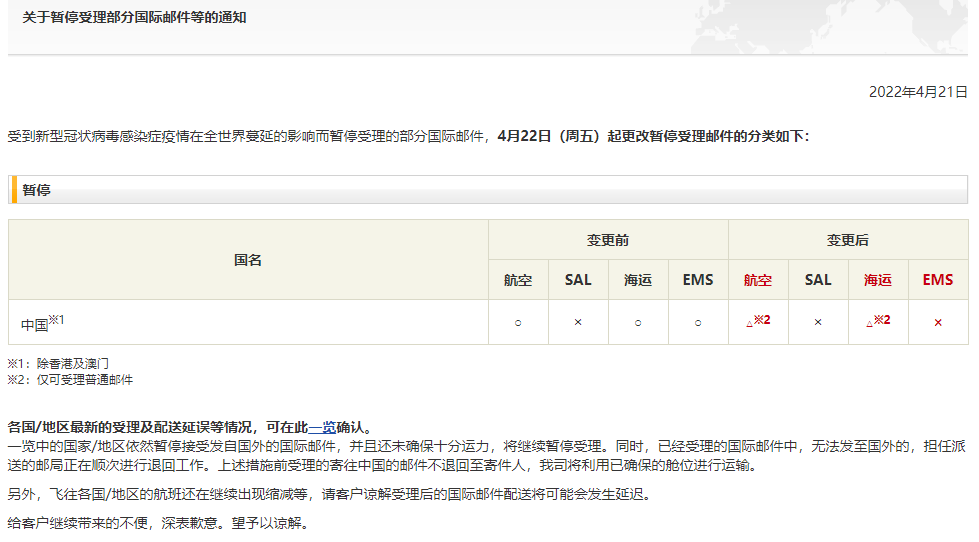Select the 变更后 column group header

(x=848, y=240)
